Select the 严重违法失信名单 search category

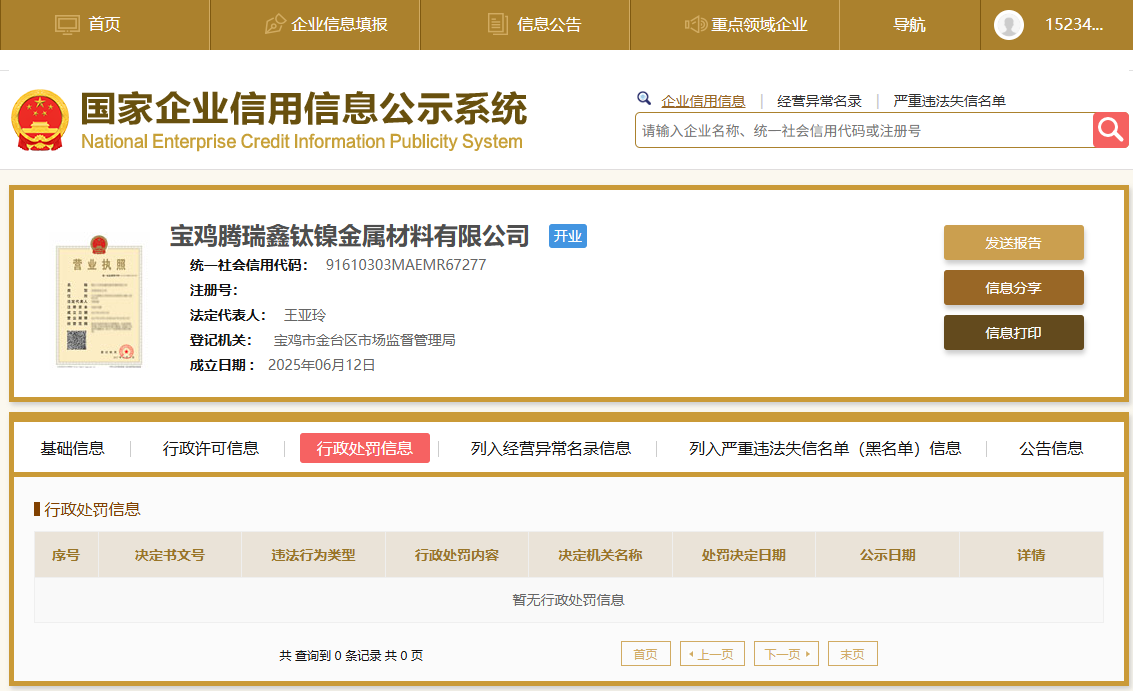949,101
